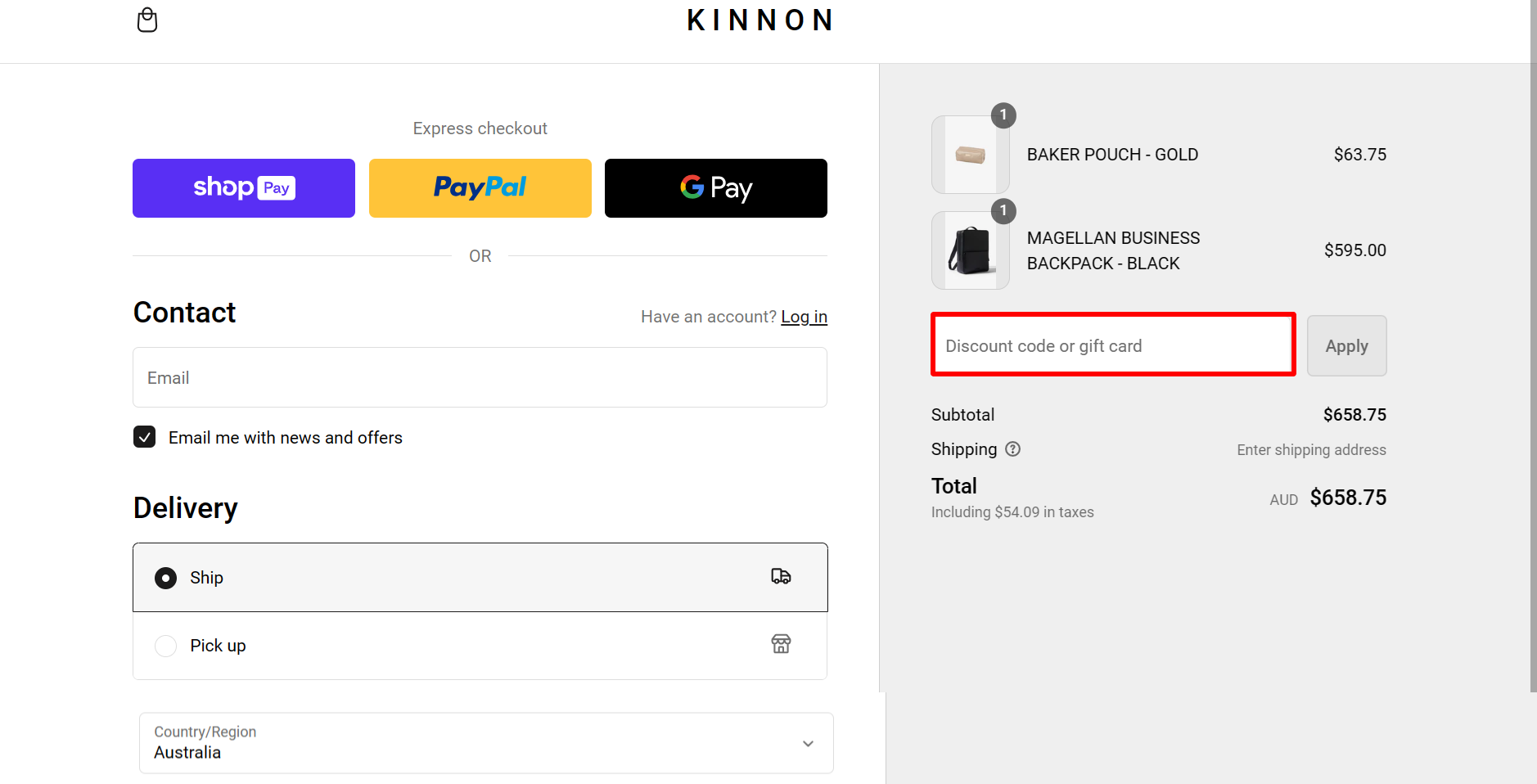Expand the Magellan Backpack quantity badge
1537x784 pixels.
point(1004,211)
